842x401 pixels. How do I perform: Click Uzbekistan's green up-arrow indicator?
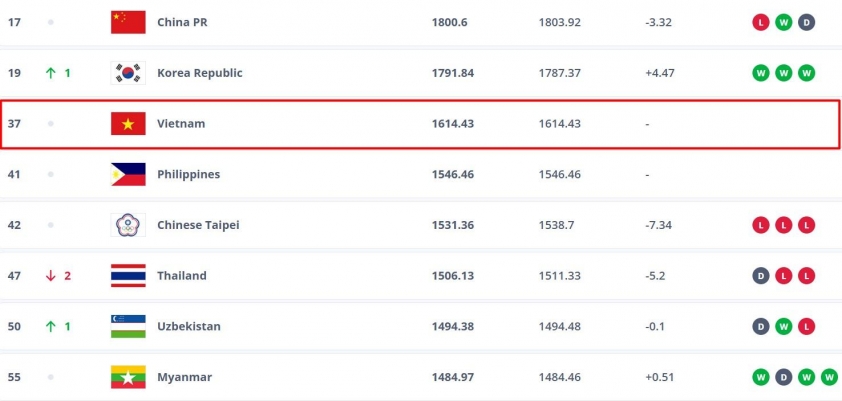pyautogui.click(x=50, y=326)
